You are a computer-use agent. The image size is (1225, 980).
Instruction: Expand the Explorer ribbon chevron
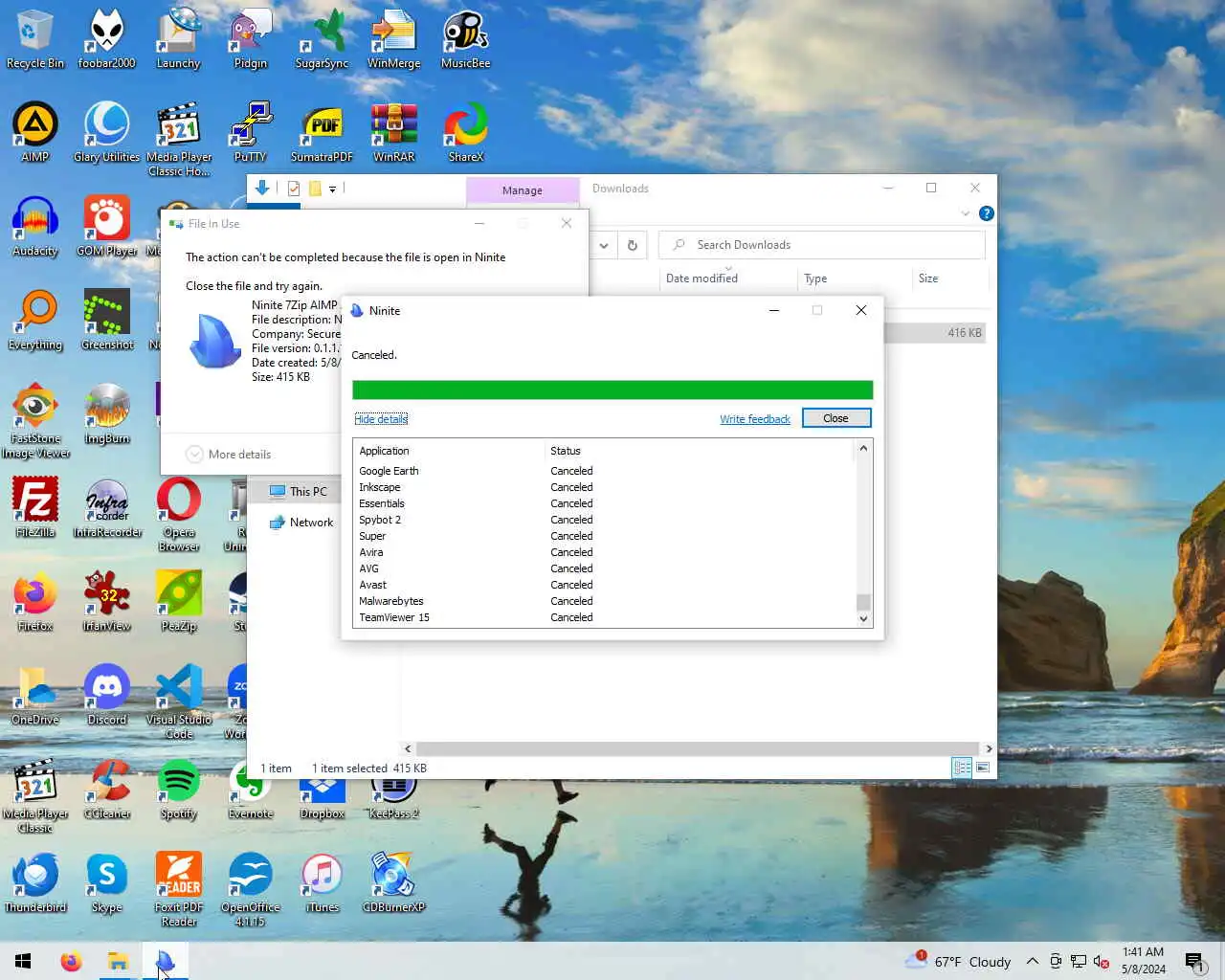pyautogui.click(x=965, y=213)
